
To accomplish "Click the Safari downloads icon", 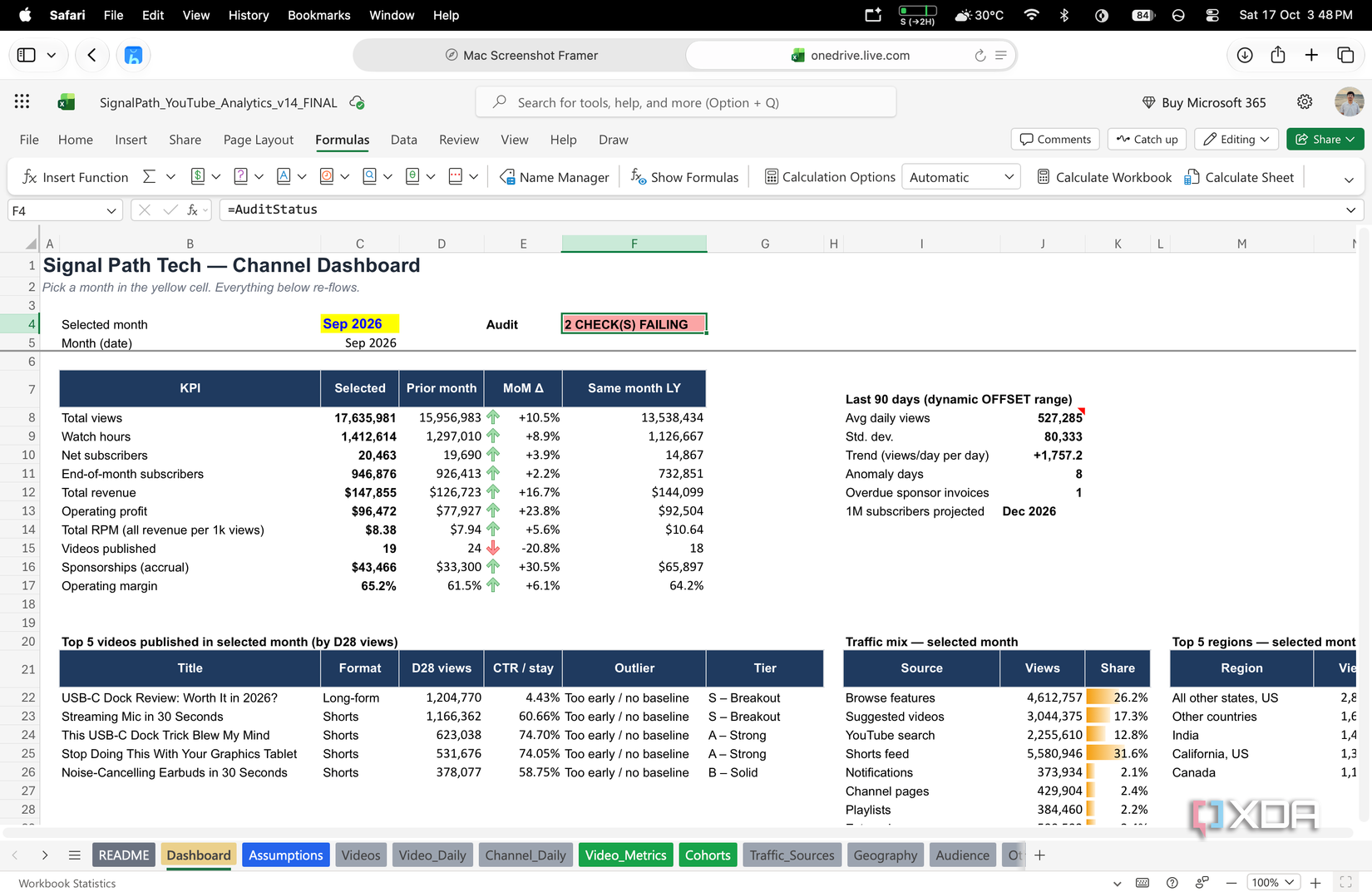I will [x=1245, y=55].
